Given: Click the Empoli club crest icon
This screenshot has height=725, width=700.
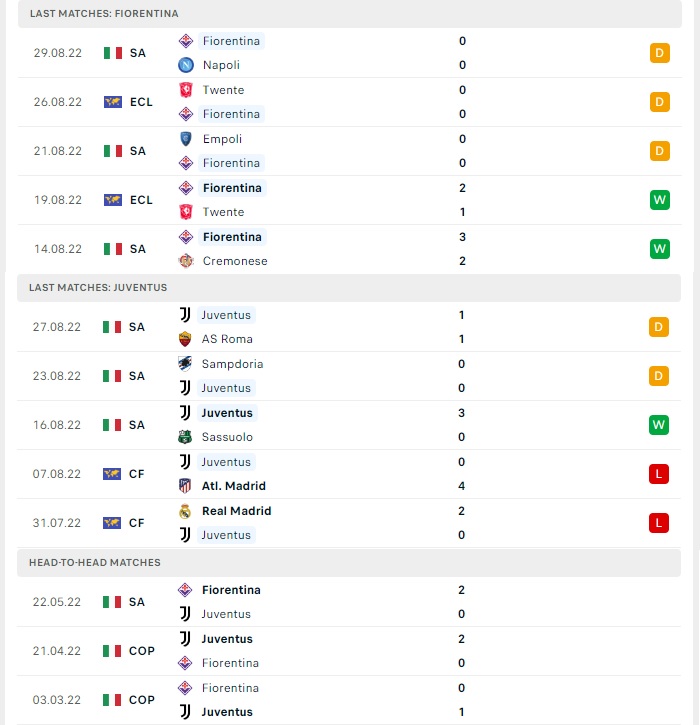Looking at the screenshot, I should coord(186,139).
